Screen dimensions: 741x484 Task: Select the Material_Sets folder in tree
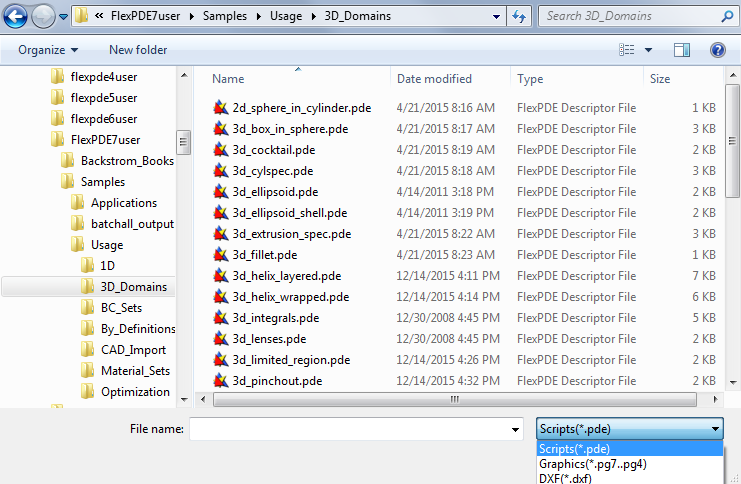tap(125, 371)
